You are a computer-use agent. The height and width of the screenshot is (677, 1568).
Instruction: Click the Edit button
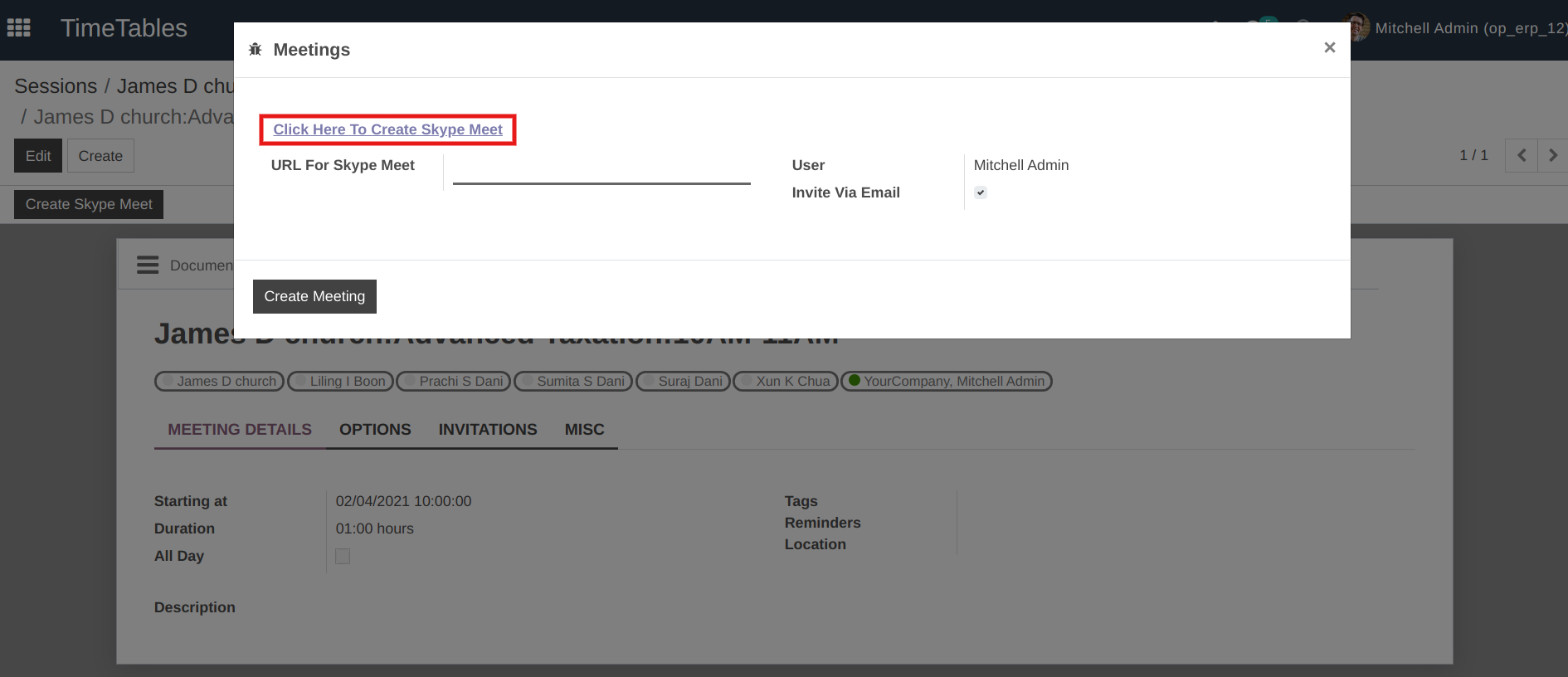pos(38,156)
